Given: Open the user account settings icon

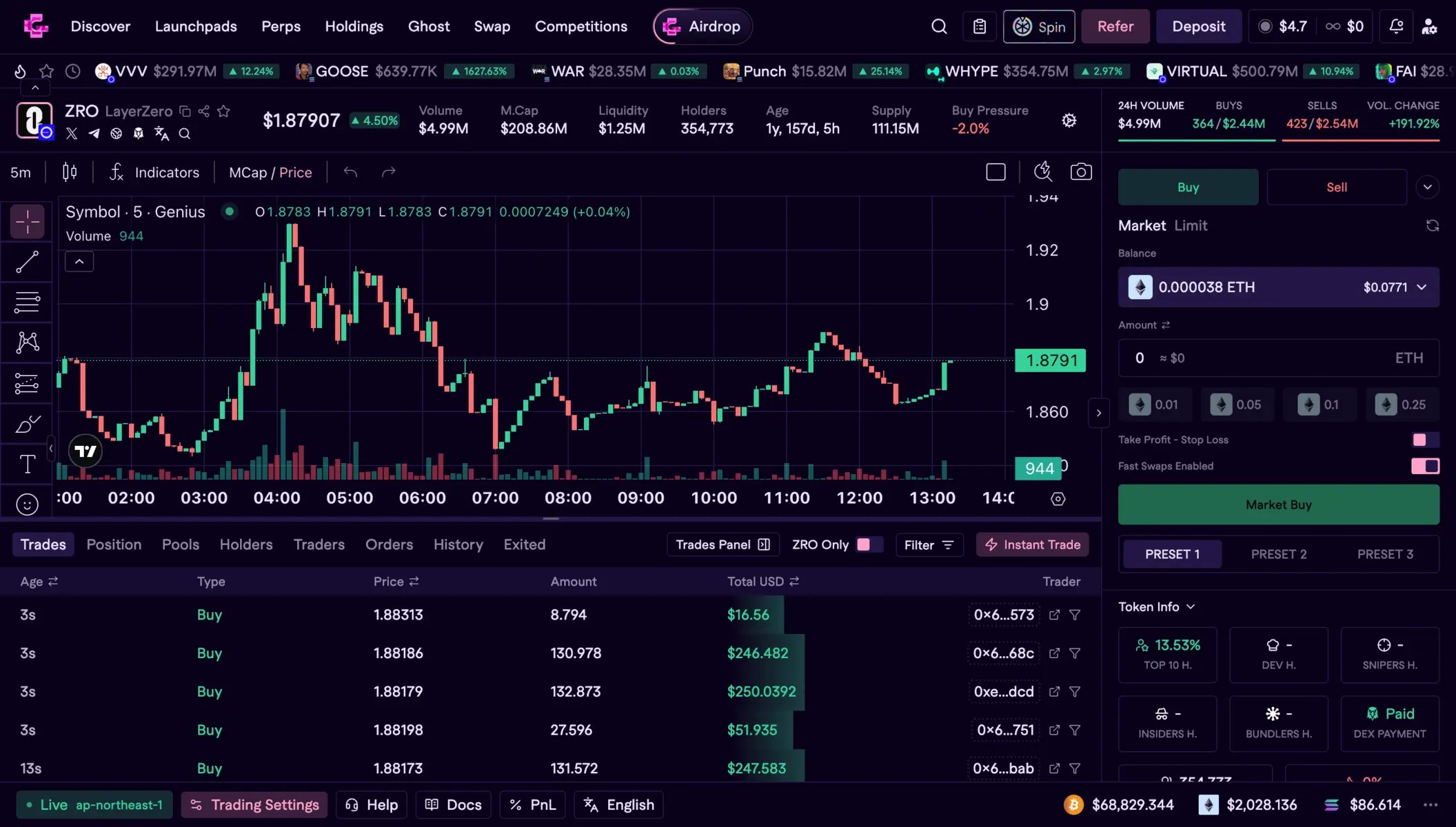Looking at the screenshot, I should [1430, 27].
